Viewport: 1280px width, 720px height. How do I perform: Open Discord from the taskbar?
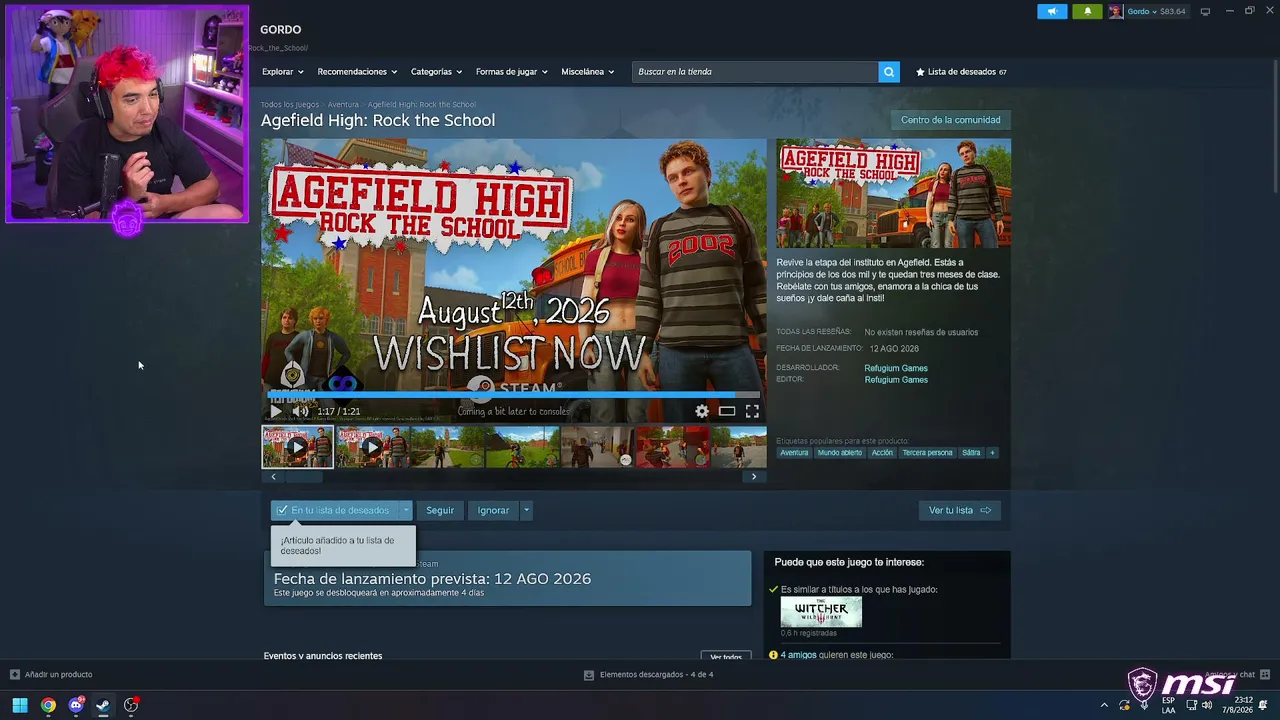click(x=76, y=706)
